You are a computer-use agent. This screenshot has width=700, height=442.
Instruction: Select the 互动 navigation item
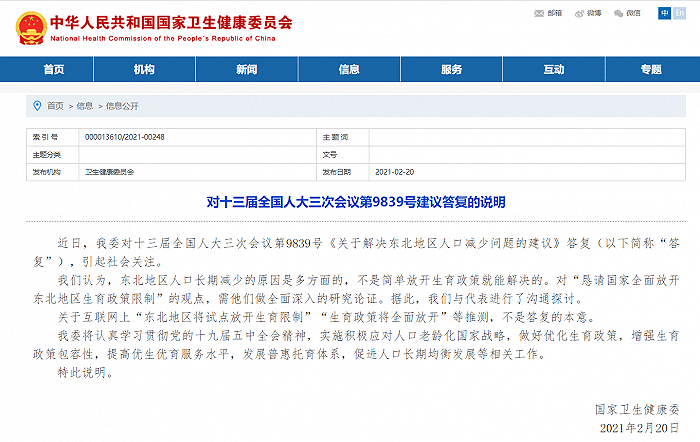553,69
